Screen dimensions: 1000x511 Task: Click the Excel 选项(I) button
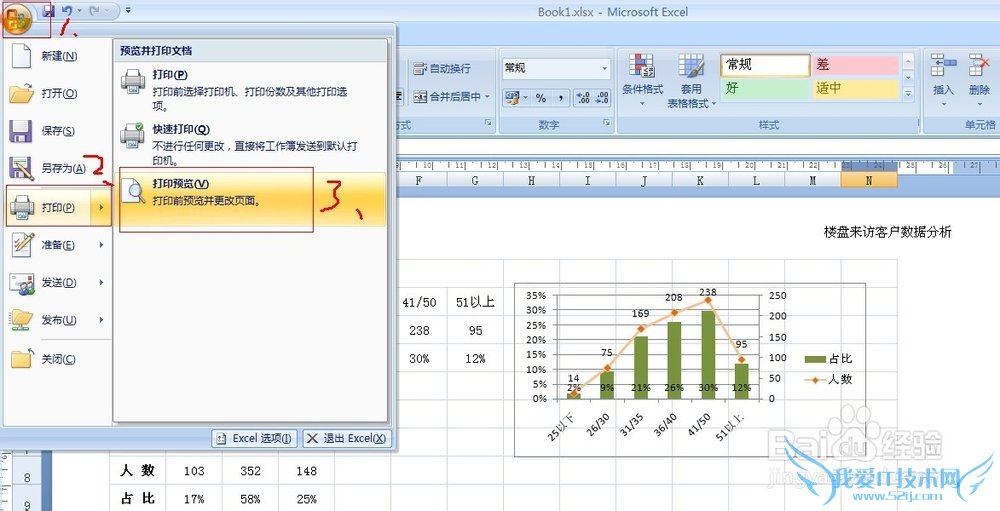[x=254, y=439]
